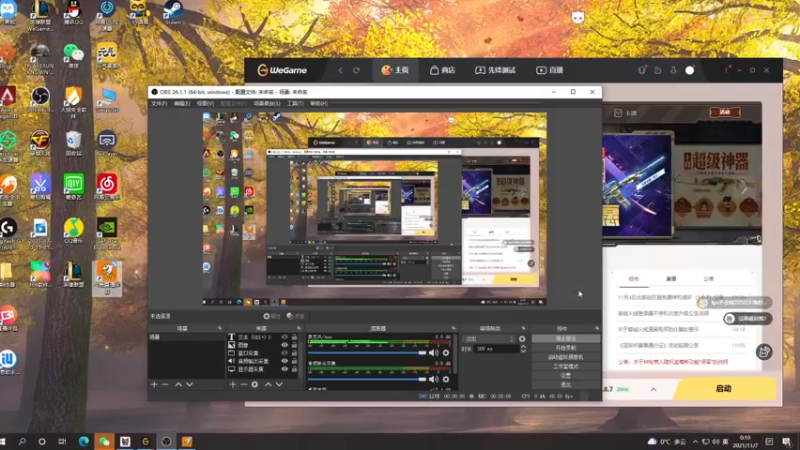800x450 pixels.
Task: Open OBS Studio desktop shortcut
Action: point(40,99)
